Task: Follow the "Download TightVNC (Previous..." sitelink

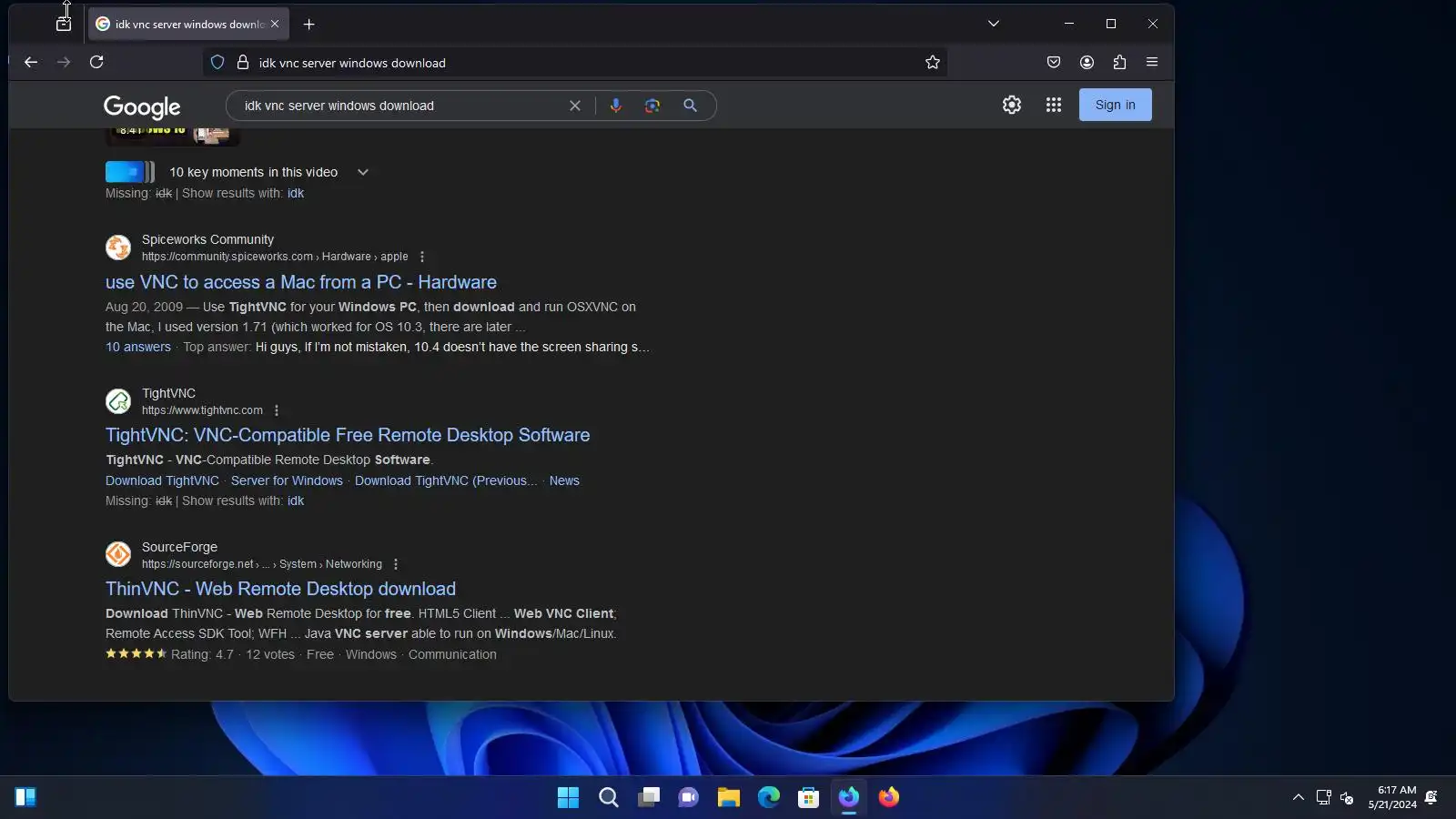Action: 446,480
